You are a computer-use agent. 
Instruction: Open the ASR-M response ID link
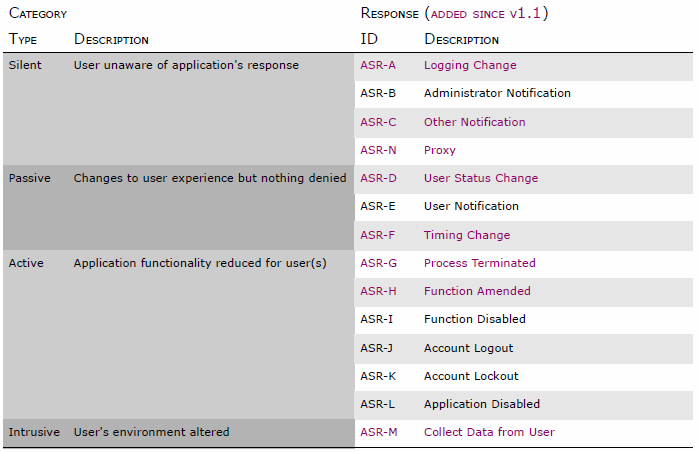tap(378, 432)
